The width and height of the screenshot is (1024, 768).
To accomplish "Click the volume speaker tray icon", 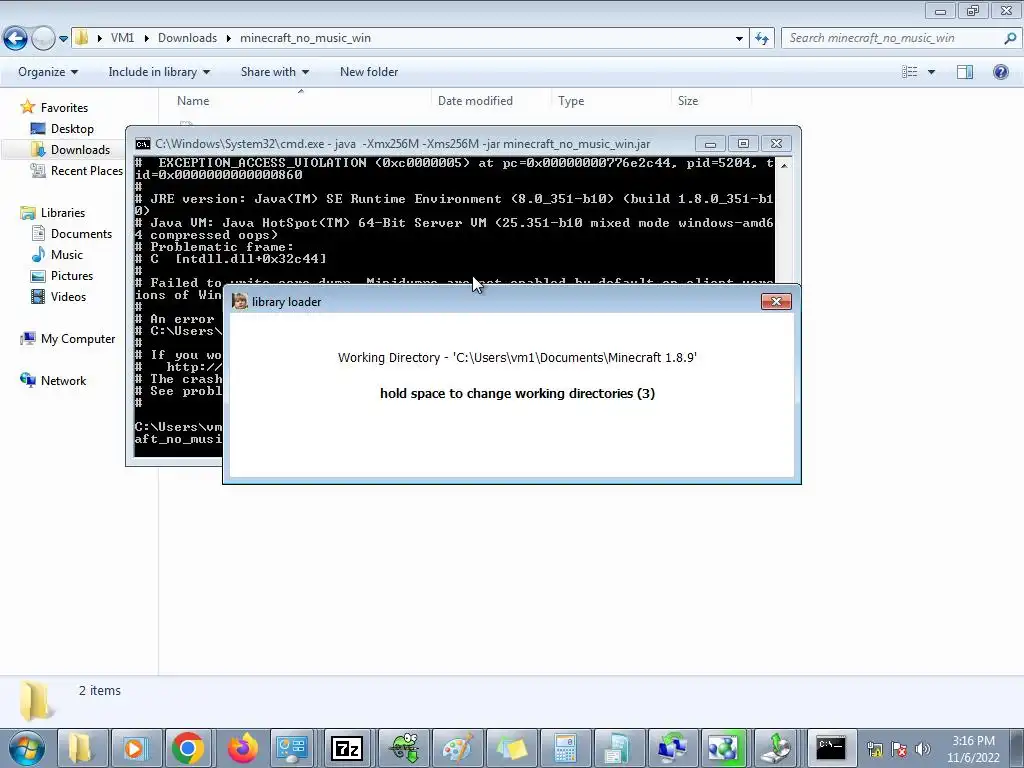I will coord(923,748).
